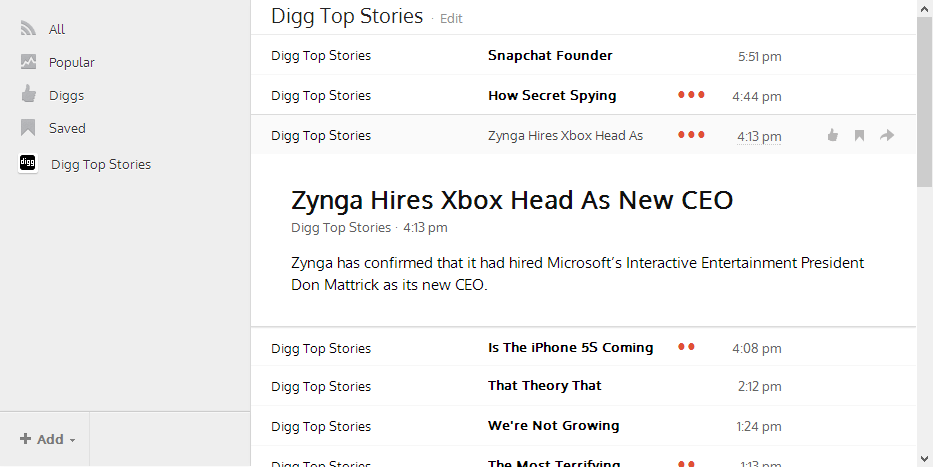Click the thumbs-up icon beside Diggs in sidebar
Screen dimensions: 933x467
pos(28,94)
